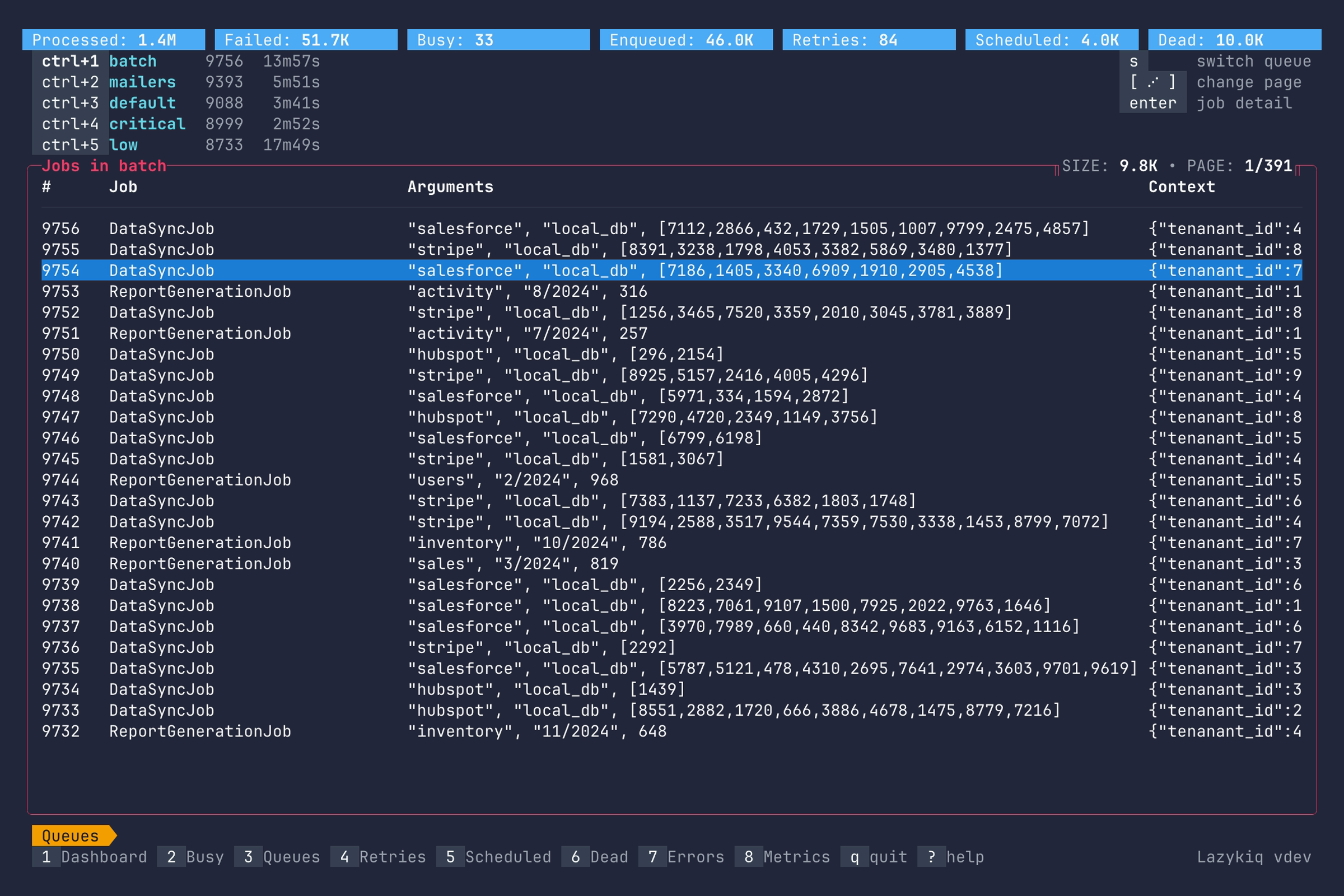This screenshot has width=1344, height=896.
Task: Select the batch queue
Action: point(134,61)
